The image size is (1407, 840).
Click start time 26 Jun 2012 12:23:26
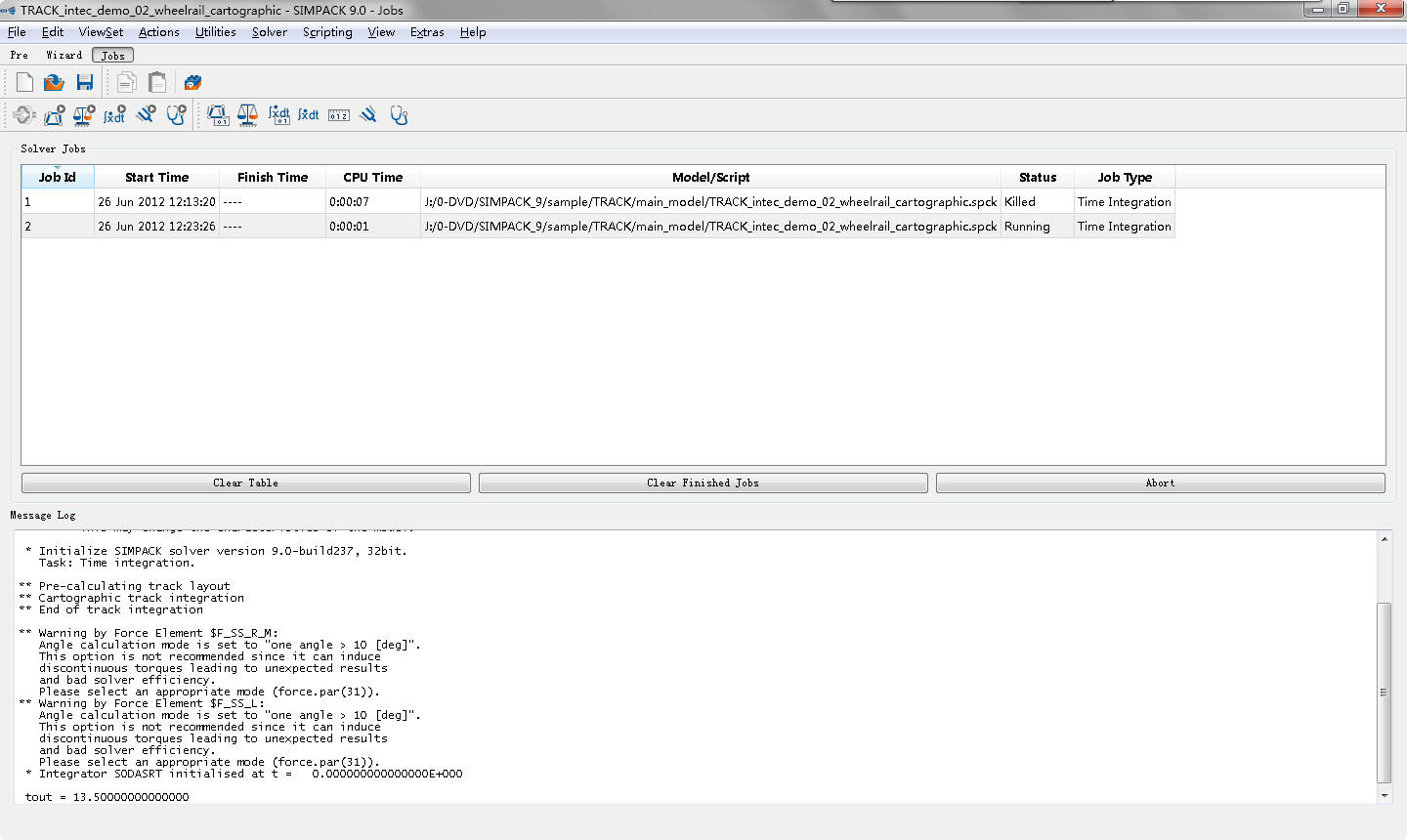point(156,226)
